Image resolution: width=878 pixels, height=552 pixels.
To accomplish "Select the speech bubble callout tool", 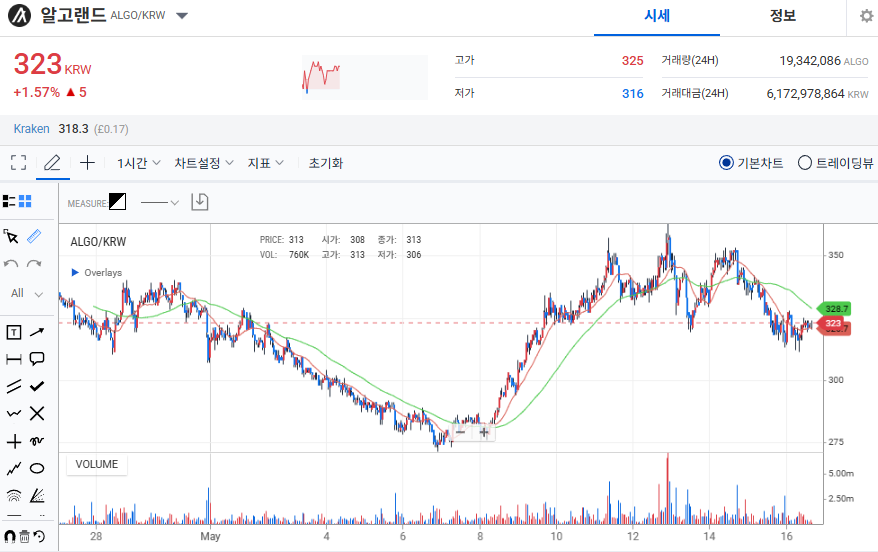I will coord(37,359).
